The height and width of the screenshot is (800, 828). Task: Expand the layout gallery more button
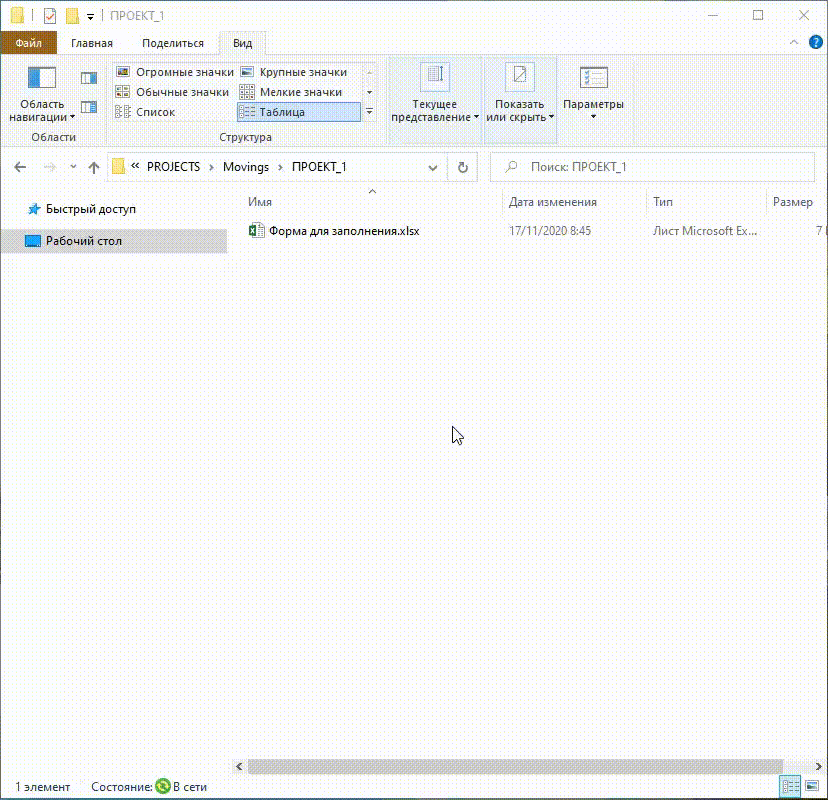pos(370,111)
